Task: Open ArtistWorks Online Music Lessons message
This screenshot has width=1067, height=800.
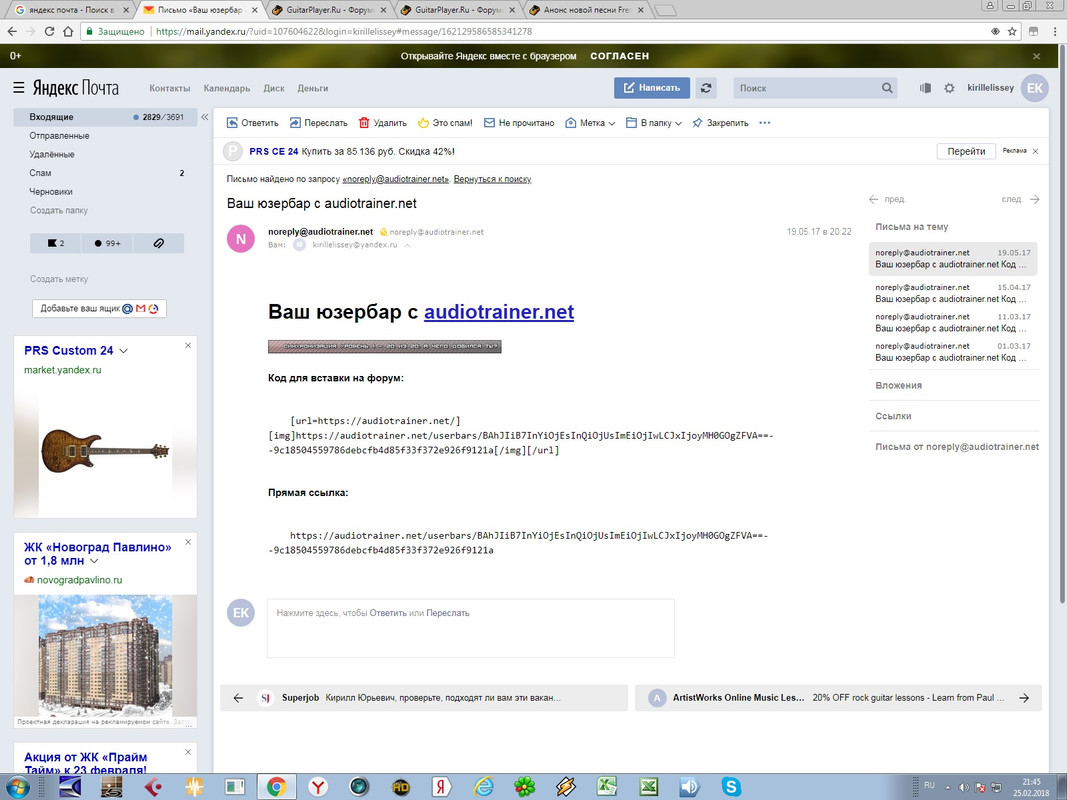Action: pos(838,698)
